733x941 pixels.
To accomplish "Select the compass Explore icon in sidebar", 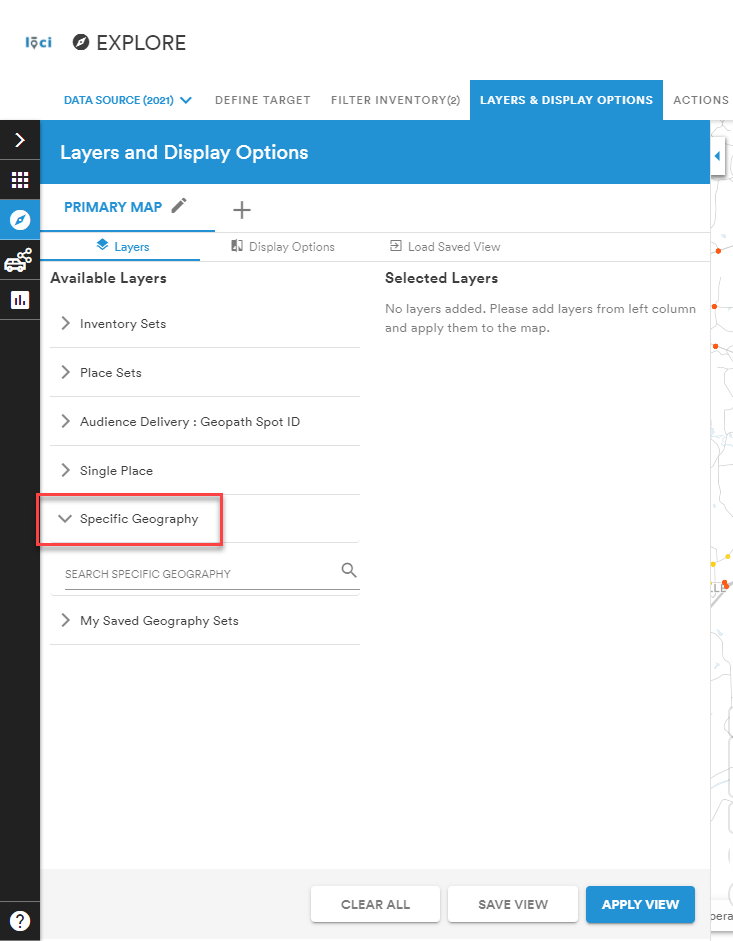I will click(20, 219).
